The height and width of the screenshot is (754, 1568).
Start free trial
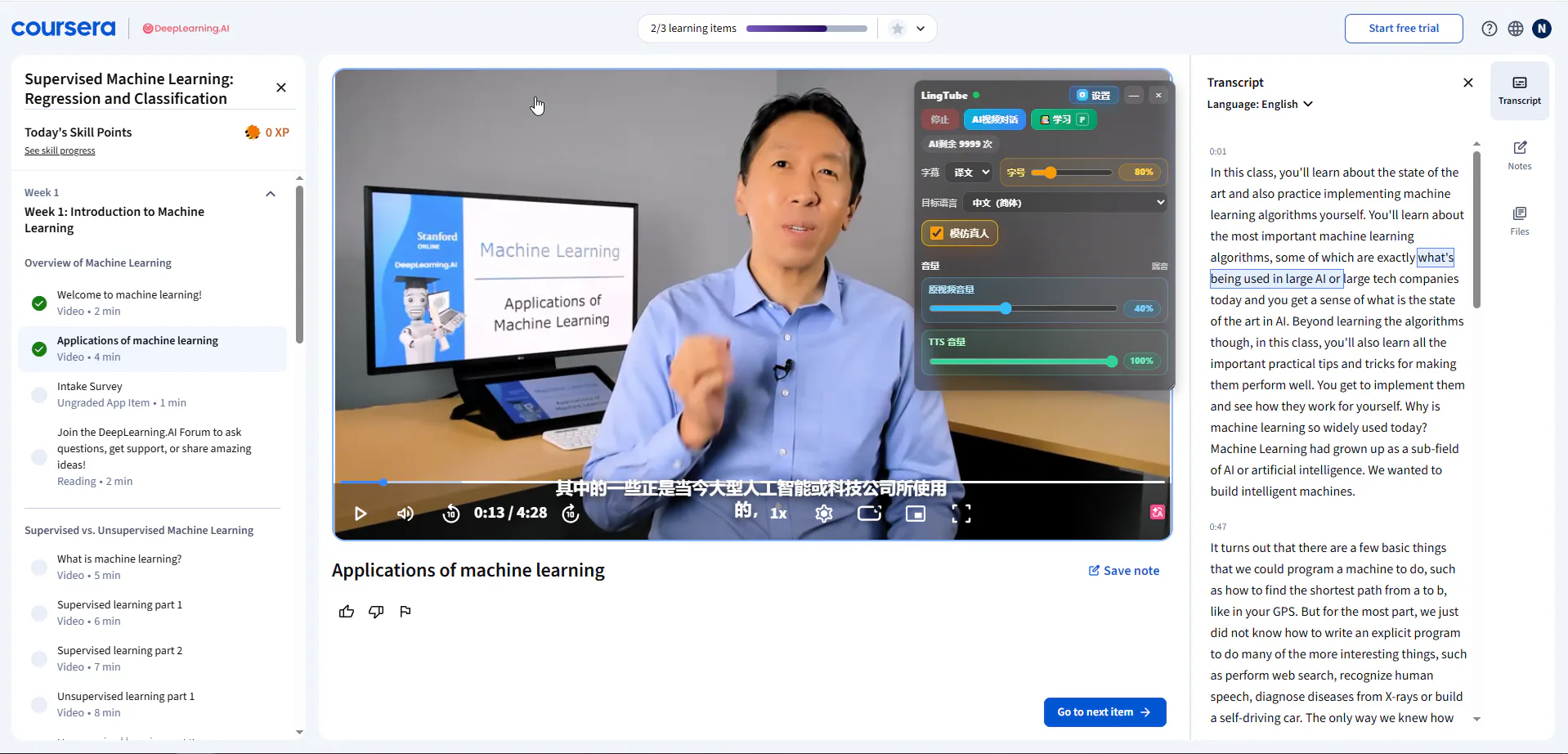tap(1404, 29)
